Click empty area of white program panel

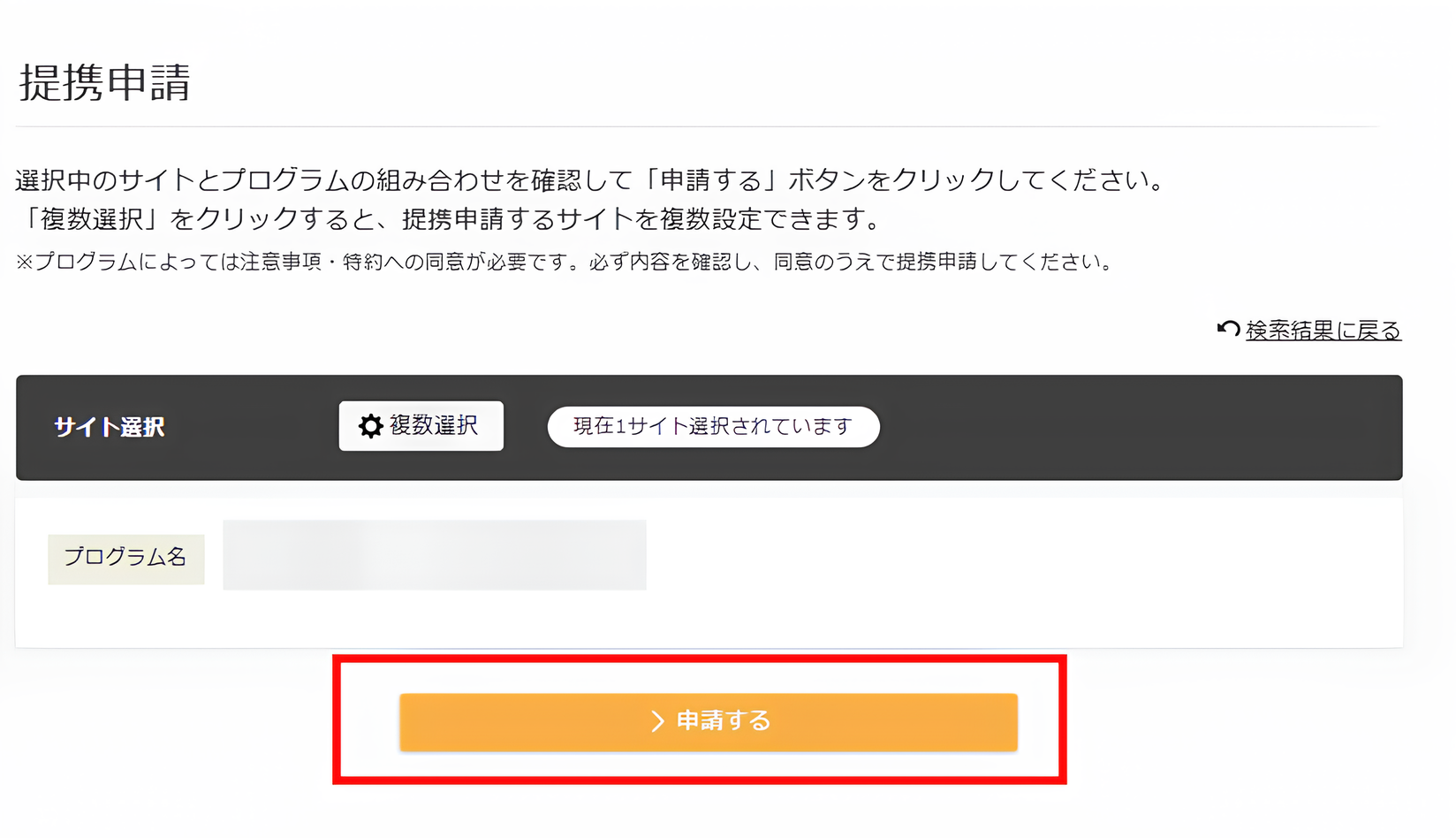point(1016,575)
